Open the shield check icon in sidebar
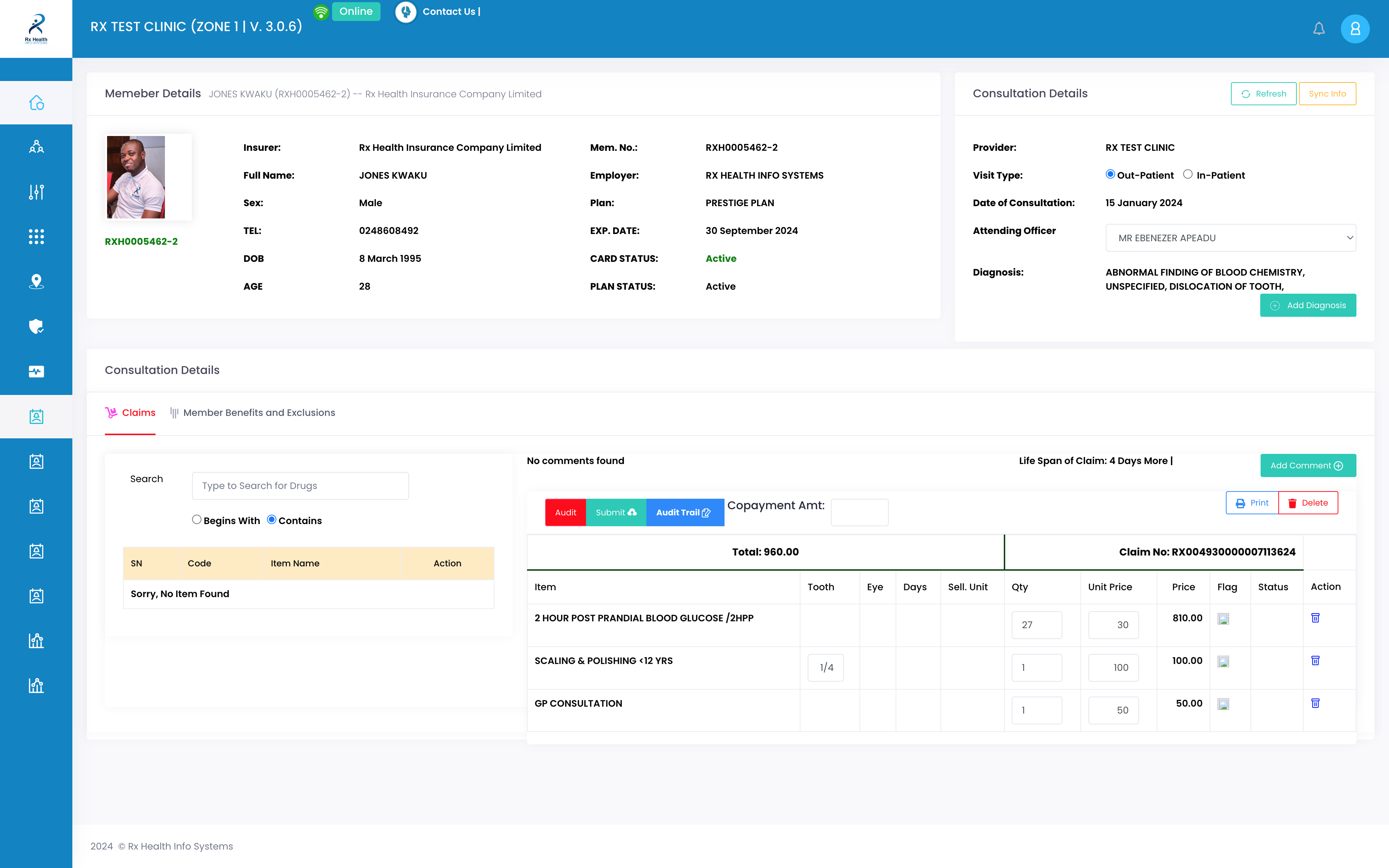The image size is (1389, 868). 36,326
